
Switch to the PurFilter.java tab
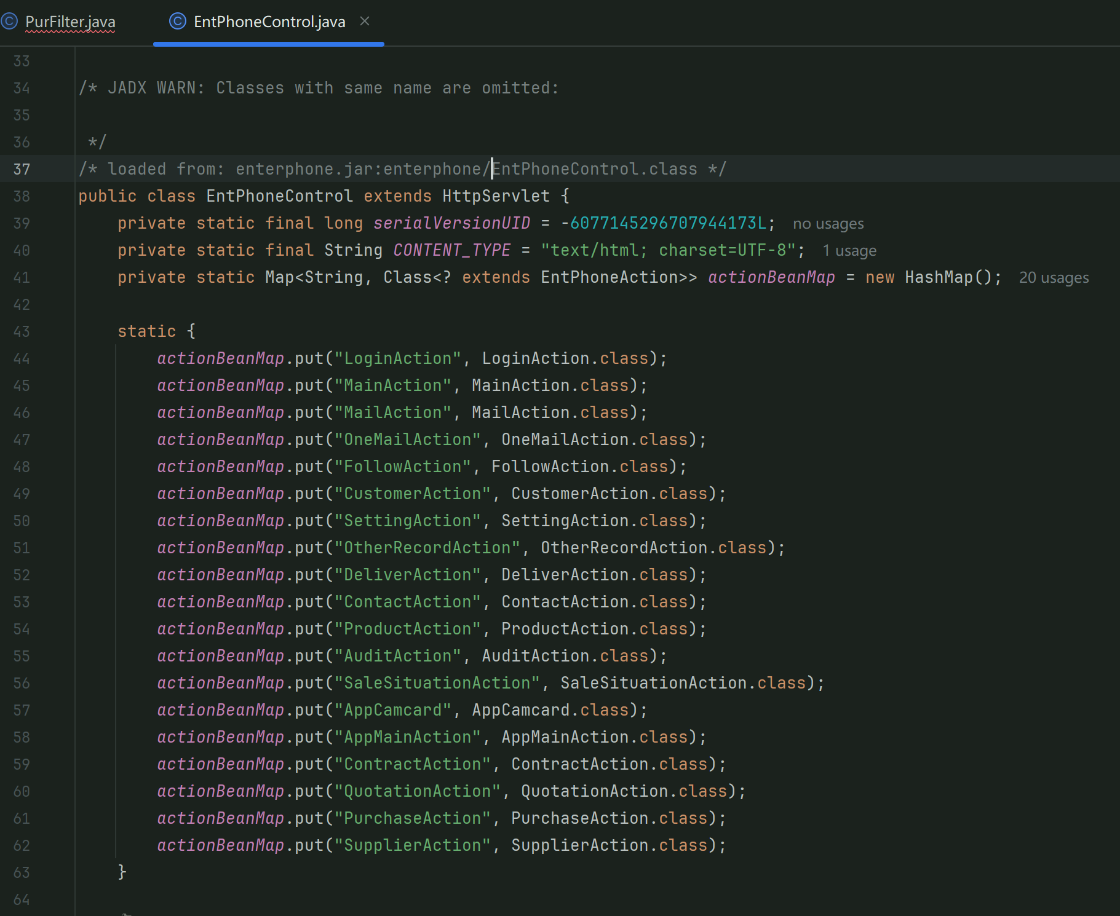tap(70, 22)
